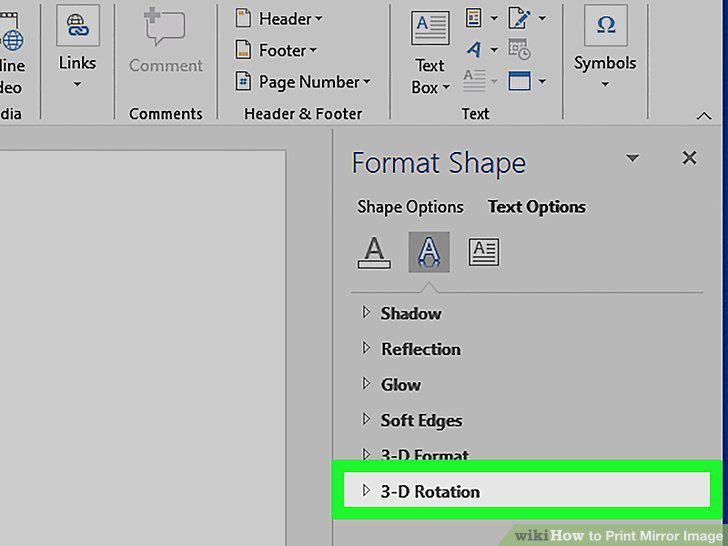Select Text Effects icon in pane
The height and width of the screenshot is (546, 728).
[x=429, y=252]
